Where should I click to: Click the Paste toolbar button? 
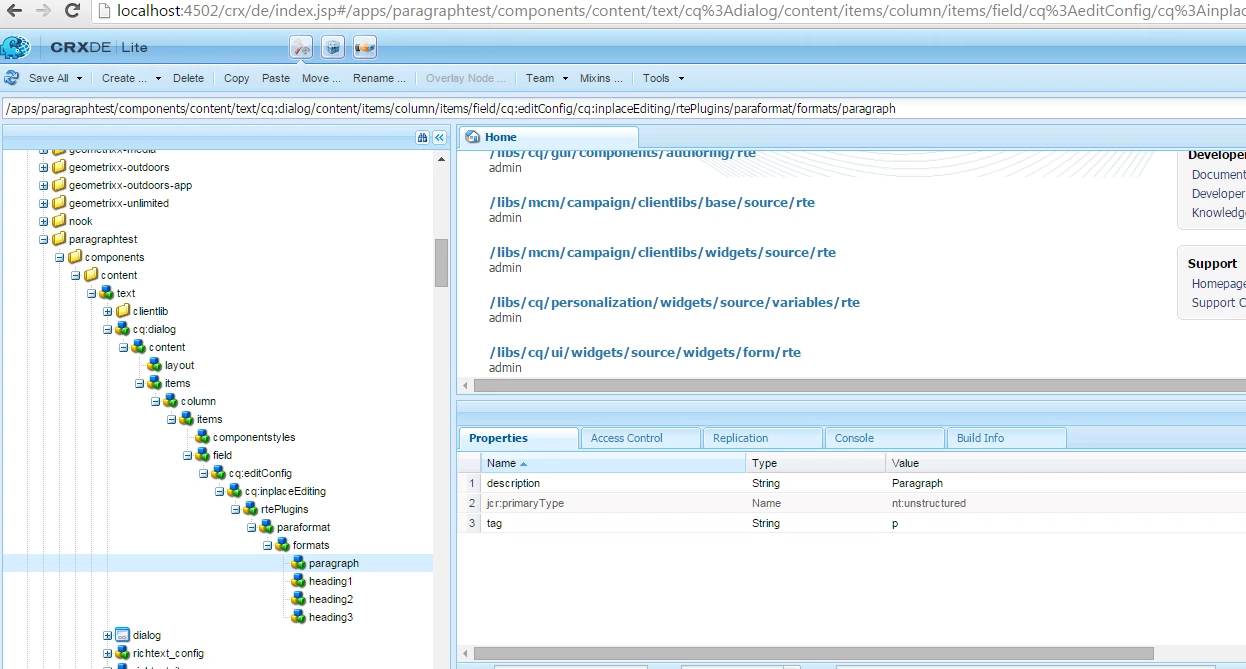pyautogui.click(x=276, y=78)
